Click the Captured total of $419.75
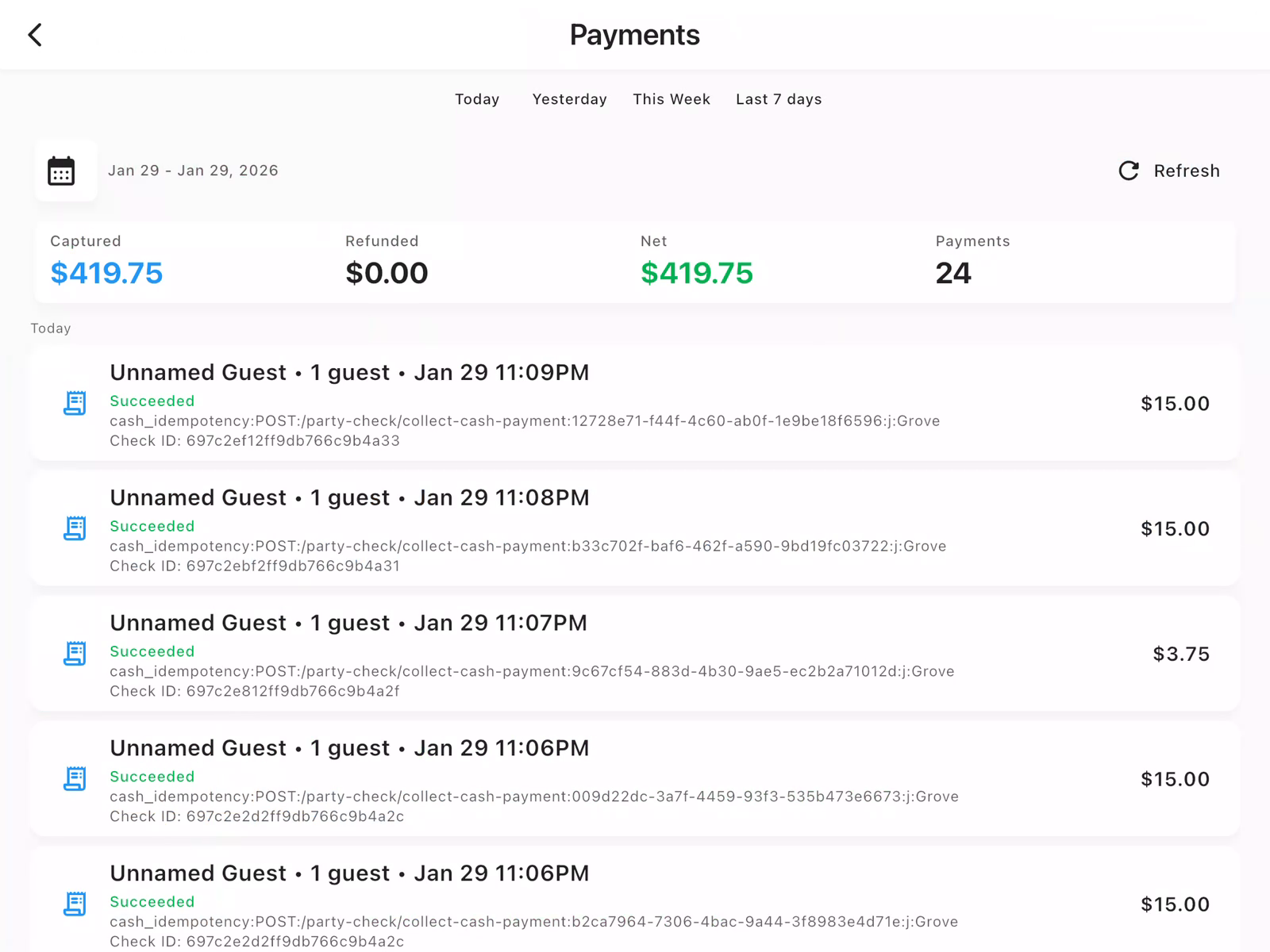 [106, 273]
